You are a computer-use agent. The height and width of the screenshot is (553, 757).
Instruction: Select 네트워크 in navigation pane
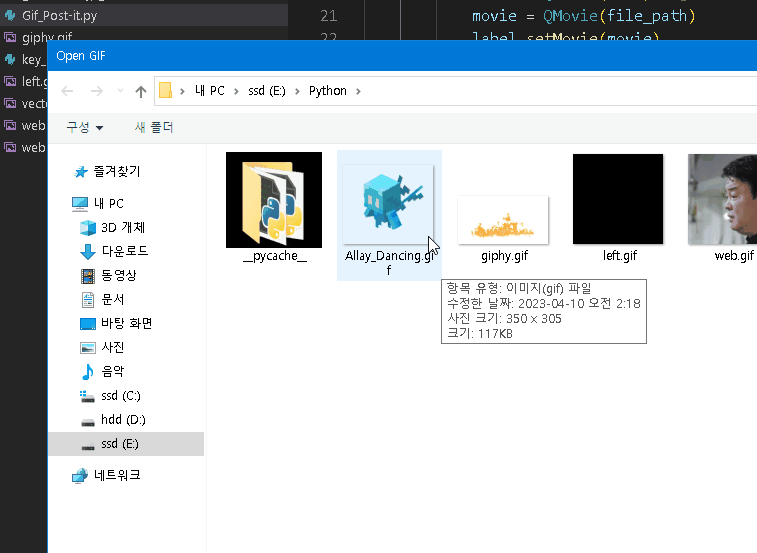click(106, 475)
